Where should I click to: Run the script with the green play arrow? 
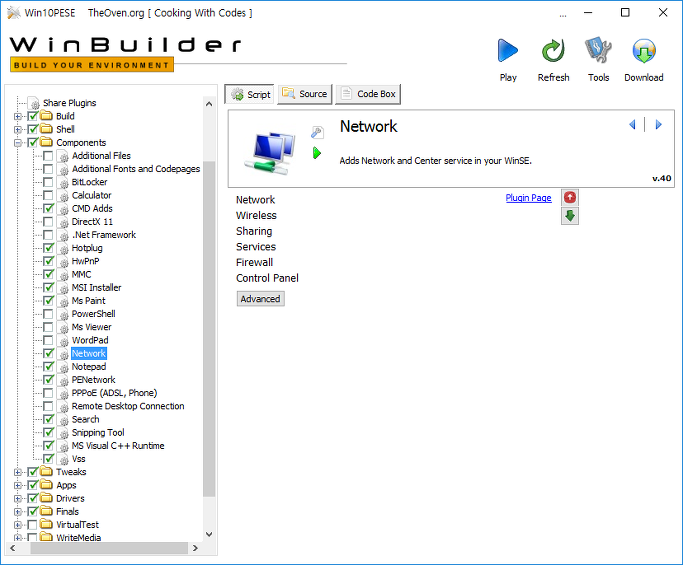coord(317,153)
